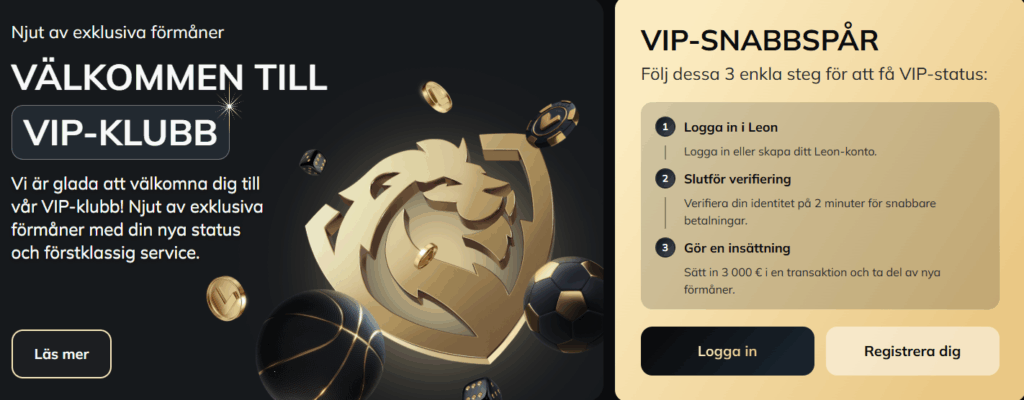
Task: Click the VÄLKOMMEN TILL headline
Action: [169, 78]
